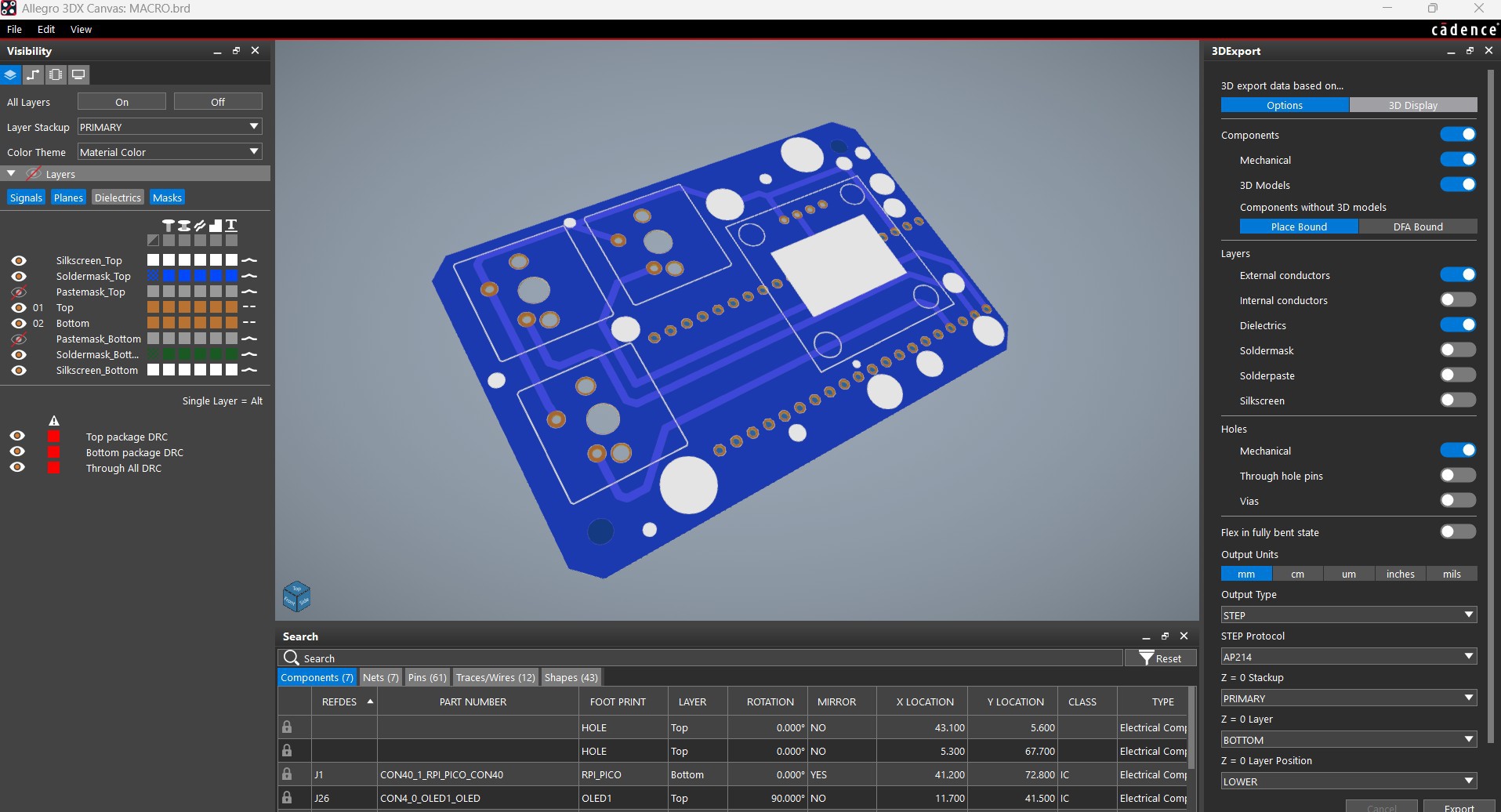
Task: Click the orange color swatch for the Bottom layer
Action: point(153,322)
